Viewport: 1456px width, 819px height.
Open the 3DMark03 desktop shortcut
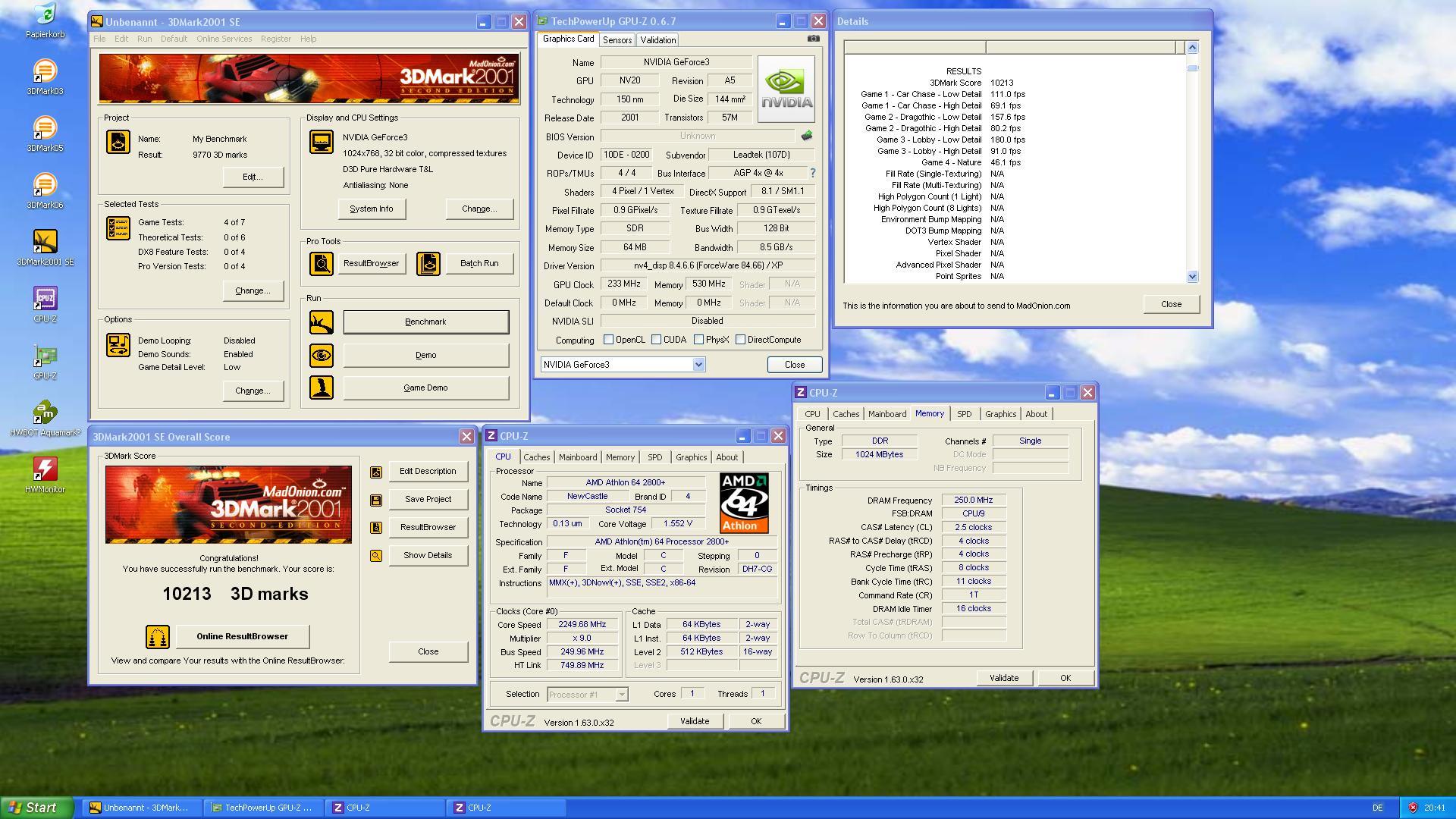pos(45,77)
